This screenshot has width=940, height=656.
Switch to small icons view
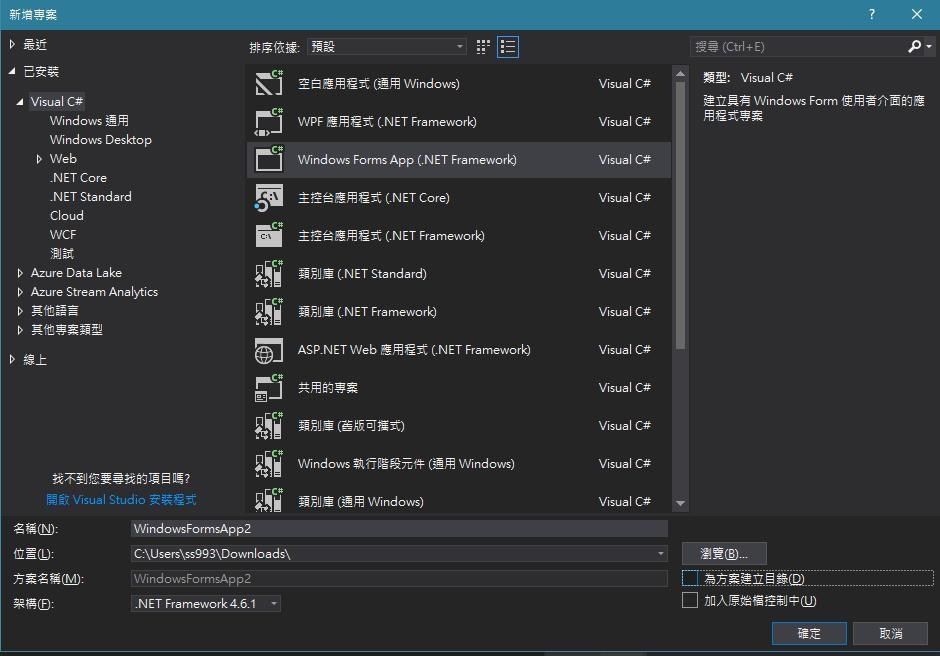tap(484, 47)
